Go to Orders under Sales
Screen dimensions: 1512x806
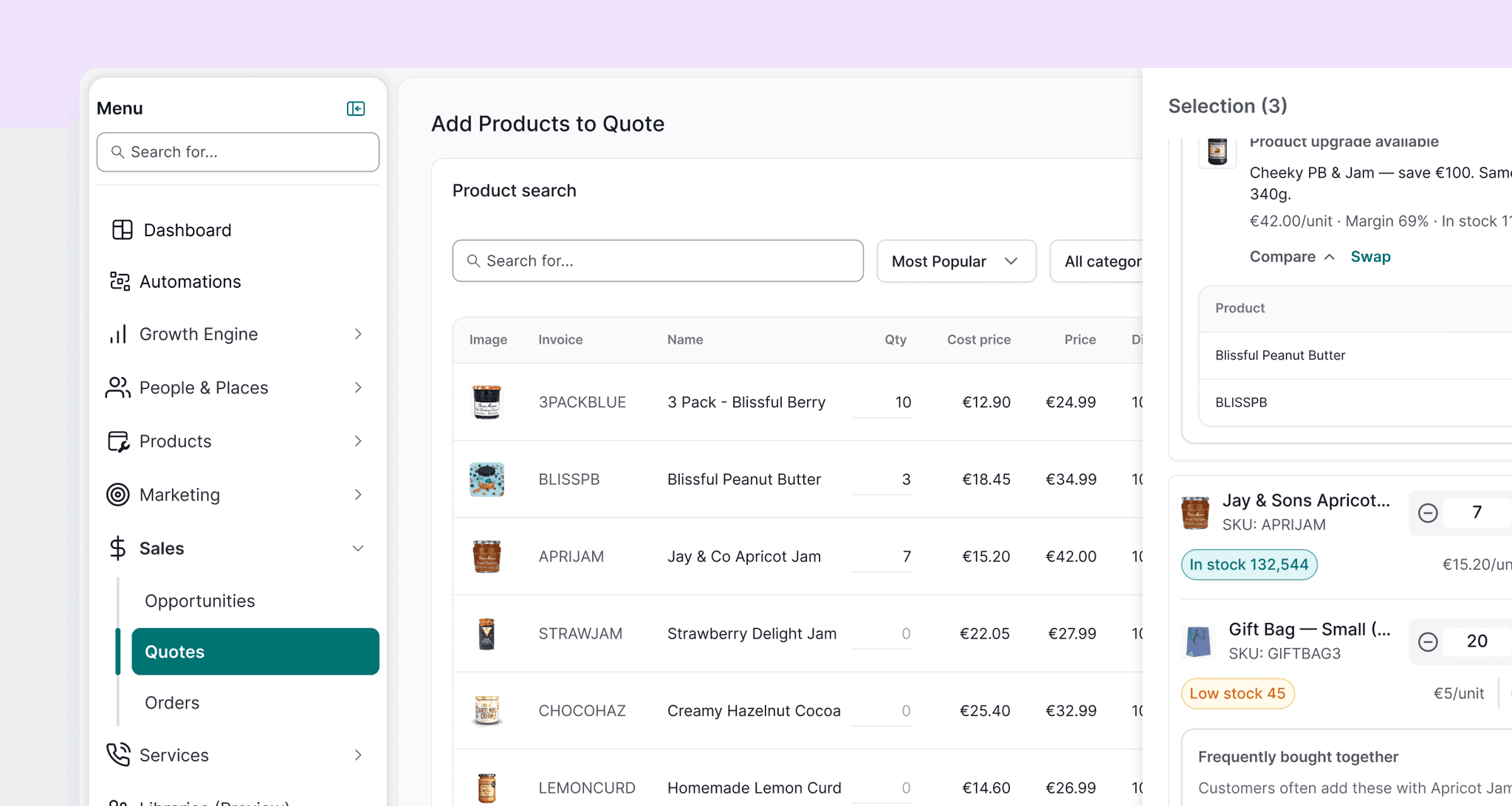pos(172,703)
